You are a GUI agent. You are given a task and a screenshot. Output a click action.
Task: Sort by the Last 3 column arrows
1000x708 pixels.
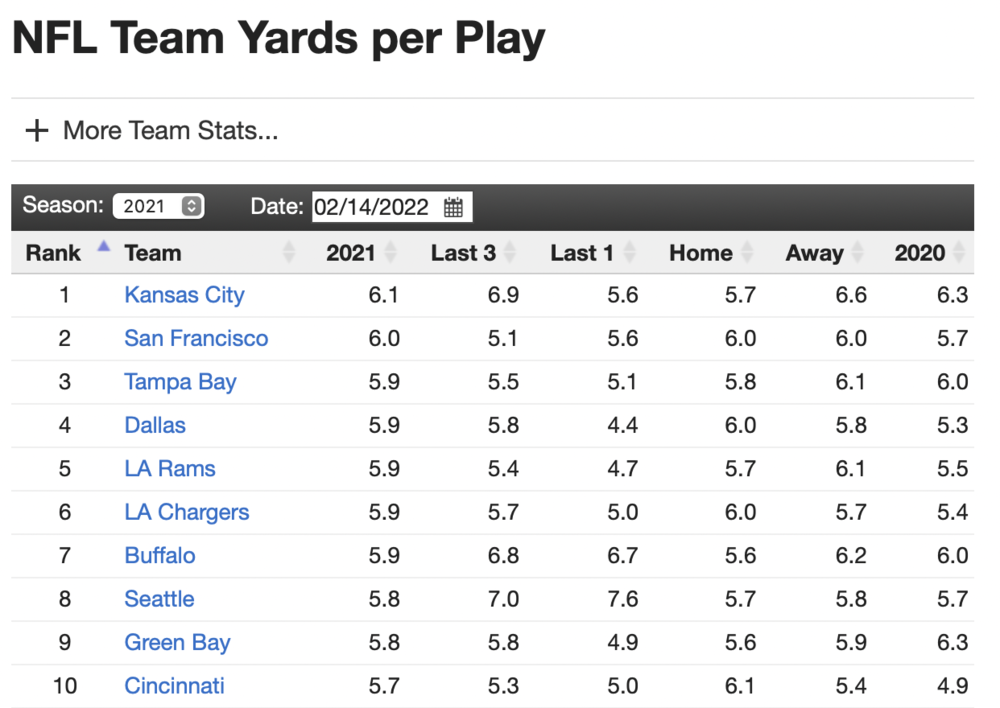[x=509, y=253]
